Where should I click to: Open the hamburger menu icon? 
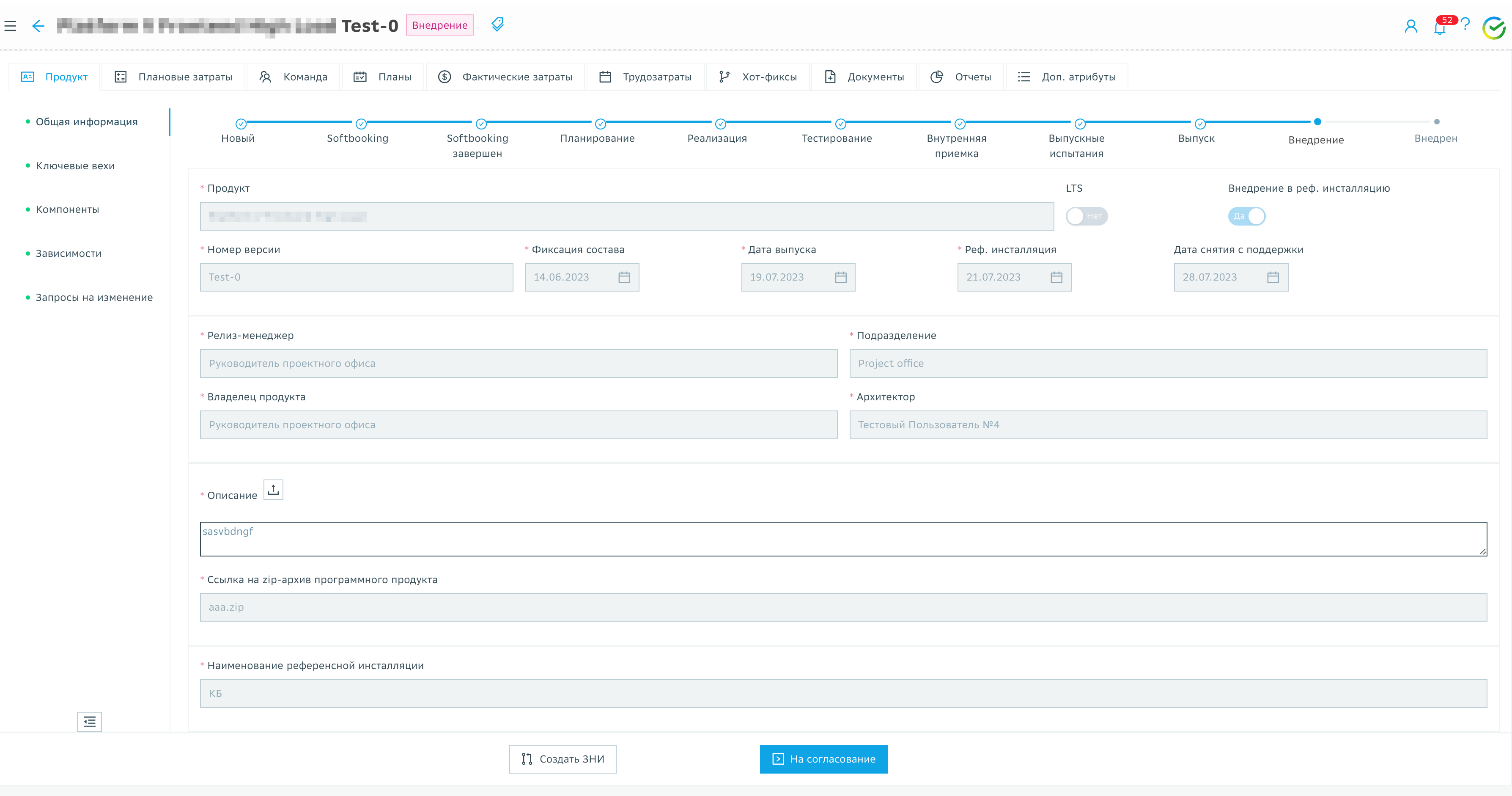tap(10, 26)
